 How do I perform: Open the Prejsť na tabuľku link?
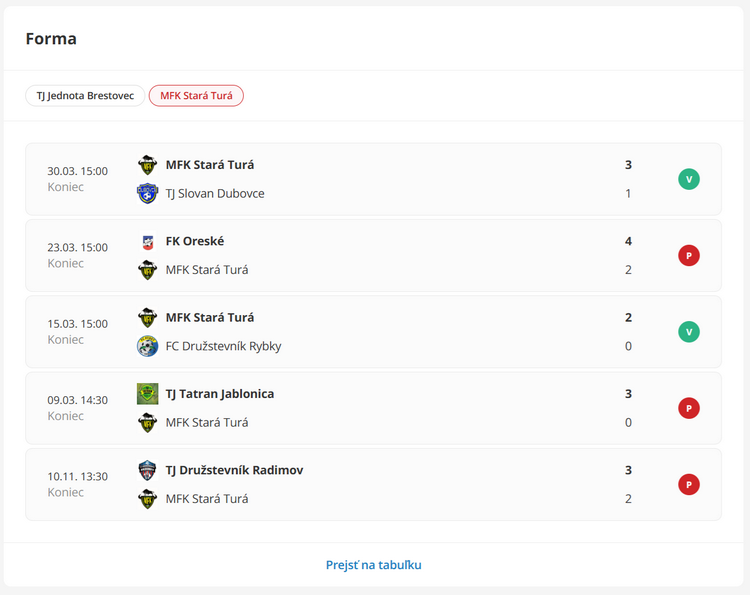pos(374,565)
